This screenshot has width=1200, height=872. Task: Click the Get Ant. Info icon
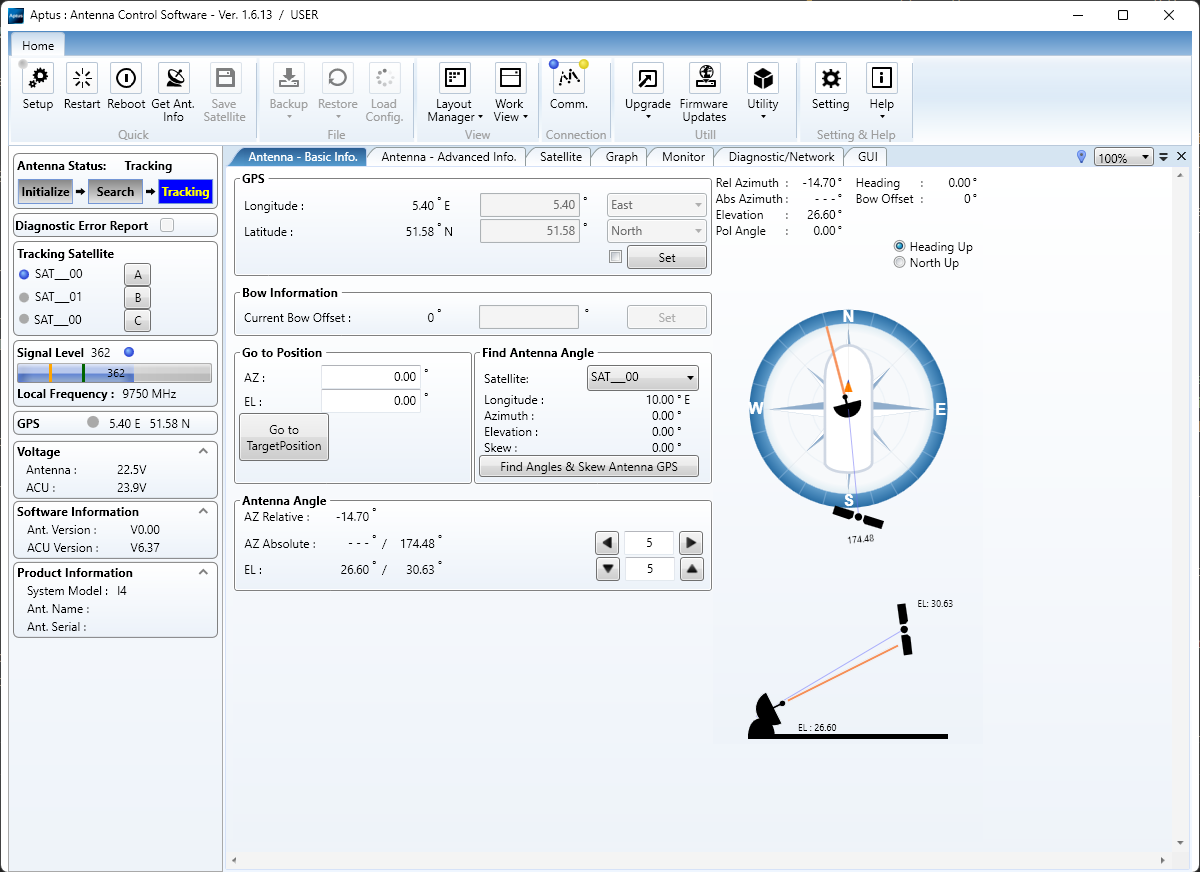(x=173, y=79)
